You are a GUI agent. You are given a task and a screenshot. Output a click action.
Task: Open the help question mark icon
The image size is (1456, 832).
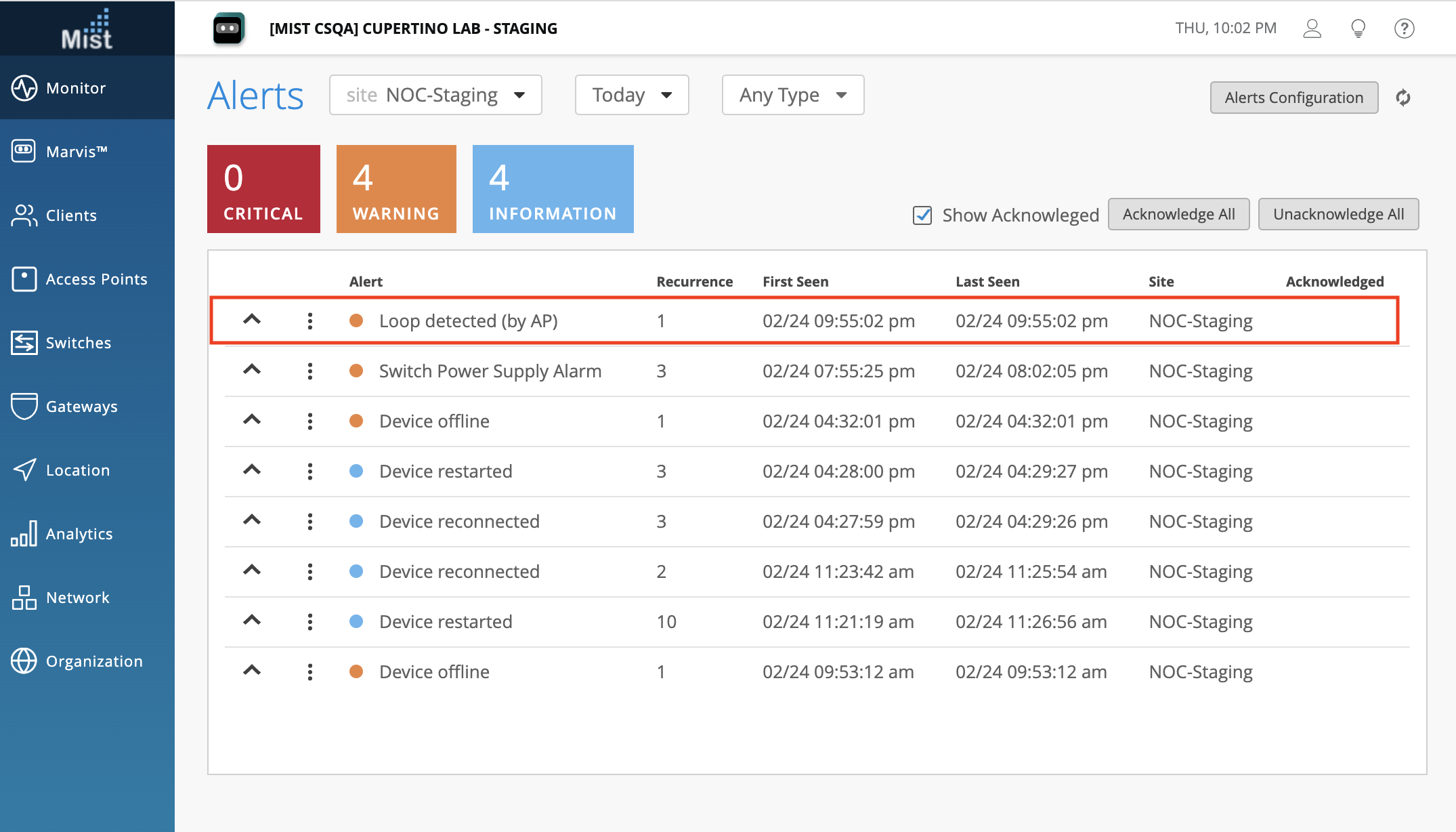tap(1404, 28)
